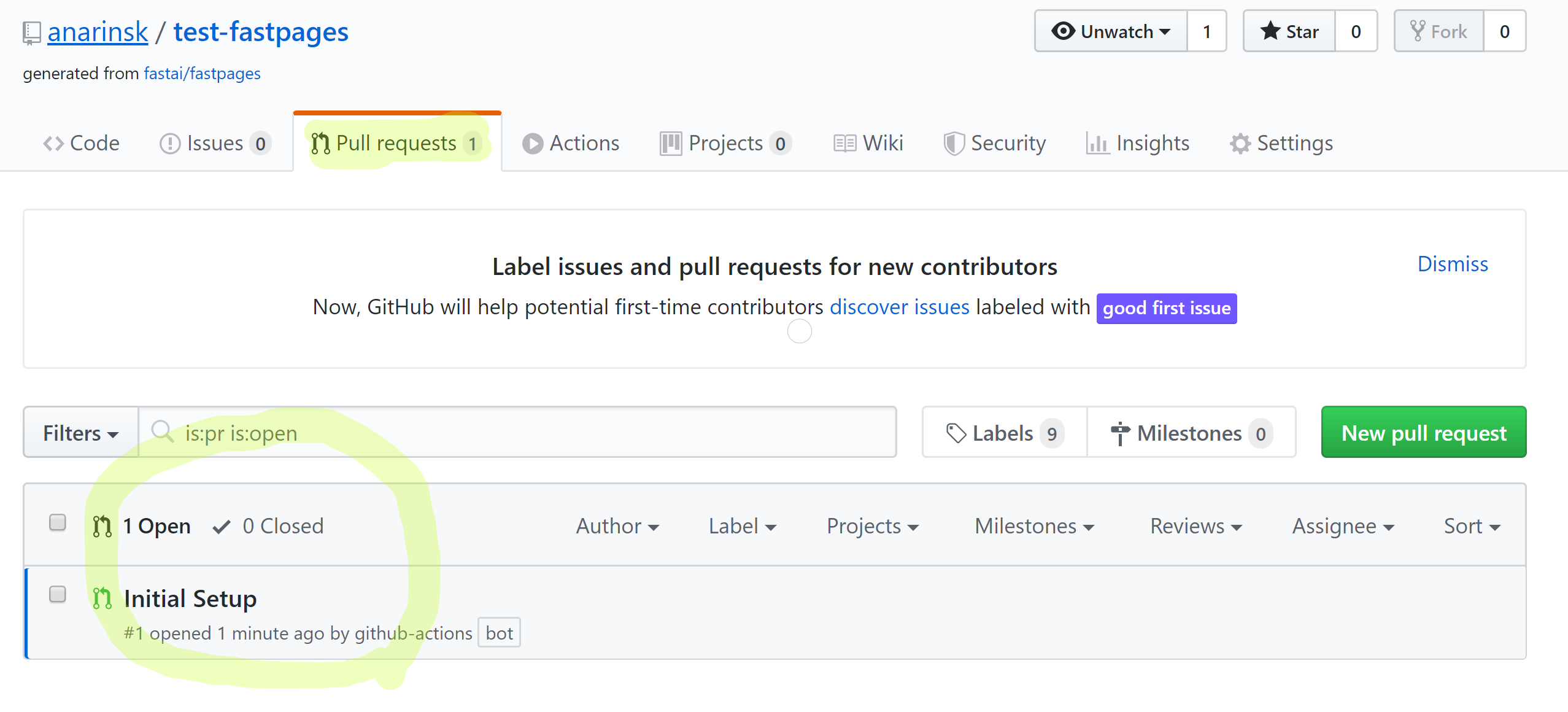Click the Milestones signpost icon

coord(1119,433)
